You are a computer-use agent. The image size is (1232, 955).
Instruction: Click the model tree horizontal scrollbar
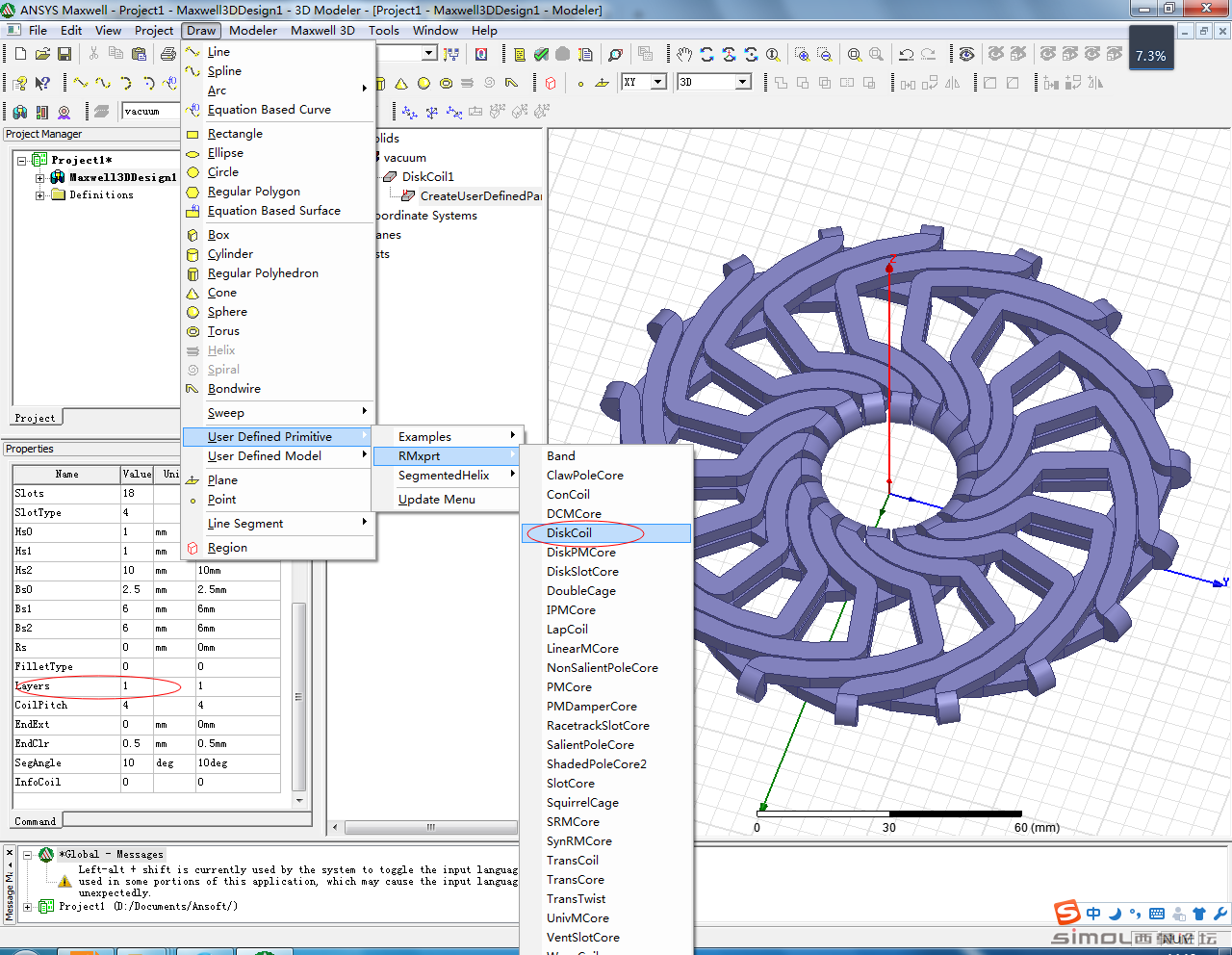[x=430, y=827]
